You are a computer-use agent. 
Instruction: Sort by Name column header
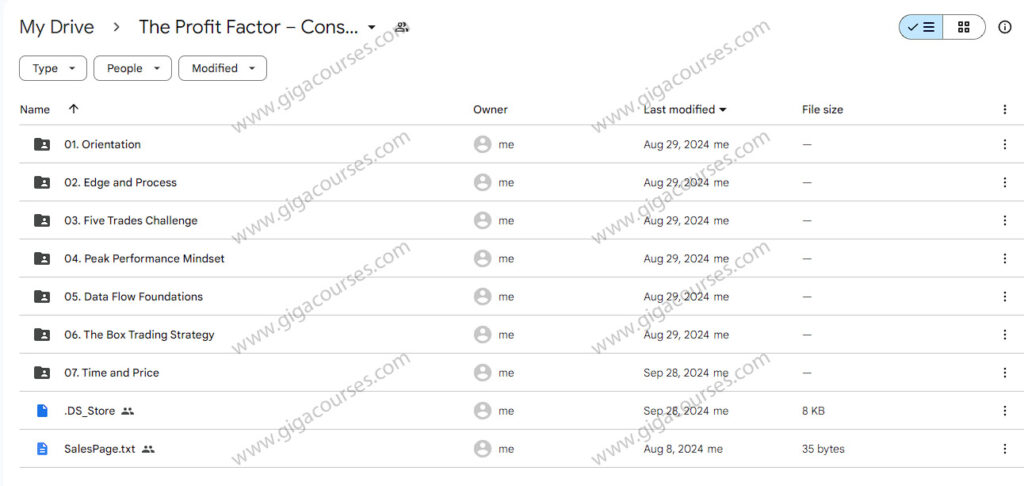[35, 109]
